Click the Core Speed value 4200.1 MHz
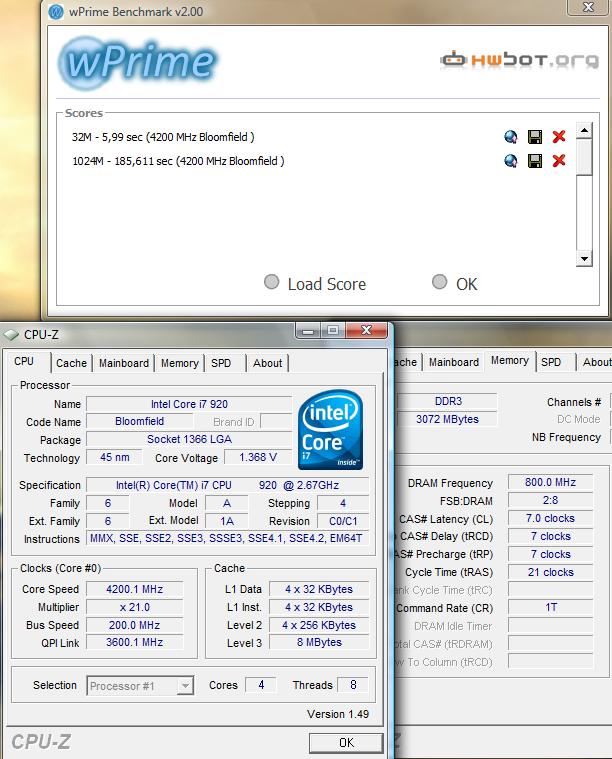Screen dimensions: 612x759 click(x=135, y=589)
